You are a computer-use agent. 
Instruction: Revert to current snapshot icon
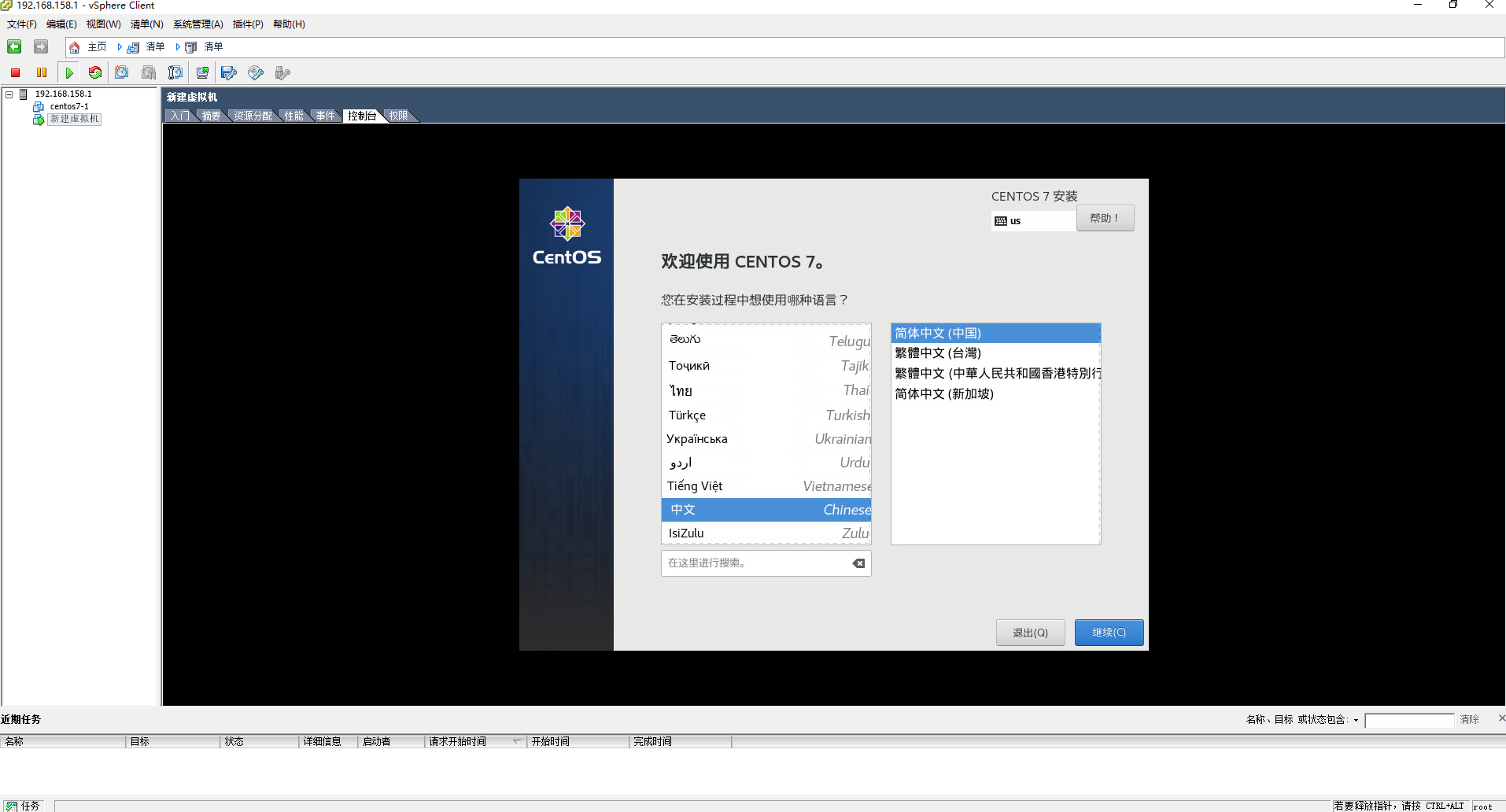[x=149, y=72]
